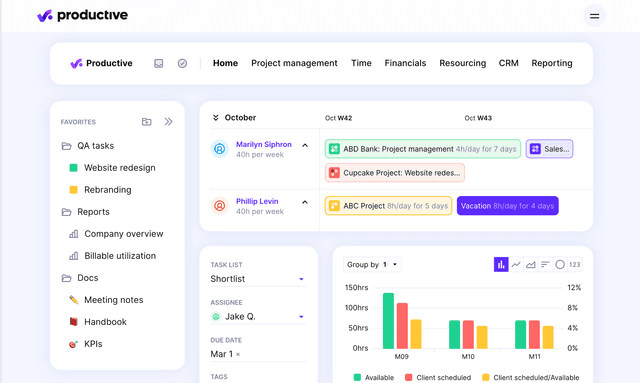This screenshot has height=383, width=640.
Task: Open Billable utilization report
Action: click(x=120, y=256)
